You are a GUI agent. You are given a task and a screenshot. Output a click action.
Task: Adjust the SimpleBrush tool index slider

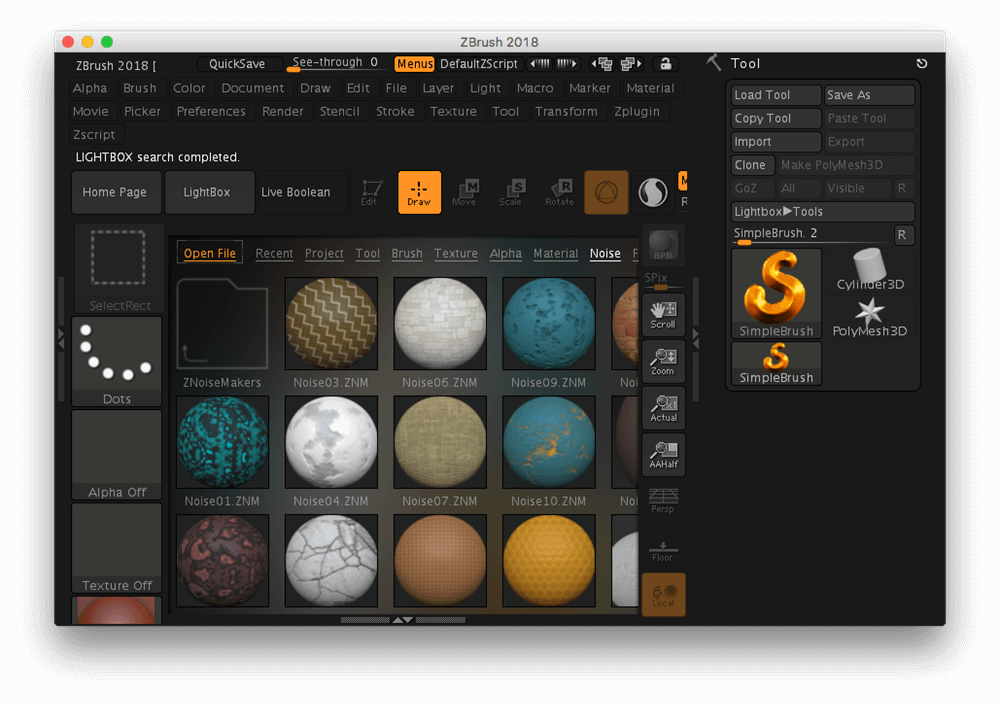click(x=811, y=234)
